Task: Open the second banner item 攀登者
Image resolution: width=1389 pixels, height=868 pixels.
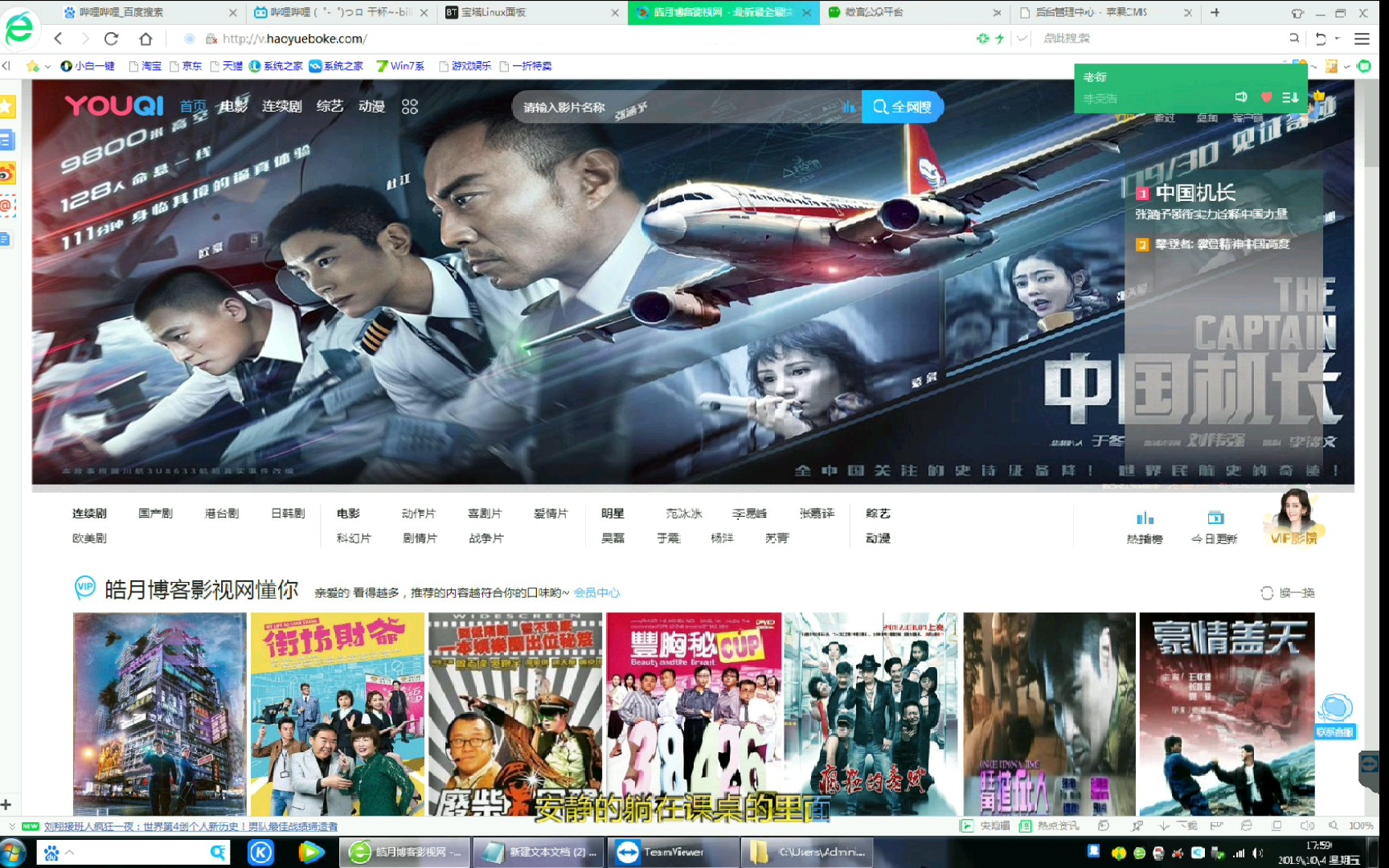Action: click(x=1214, y=244)
